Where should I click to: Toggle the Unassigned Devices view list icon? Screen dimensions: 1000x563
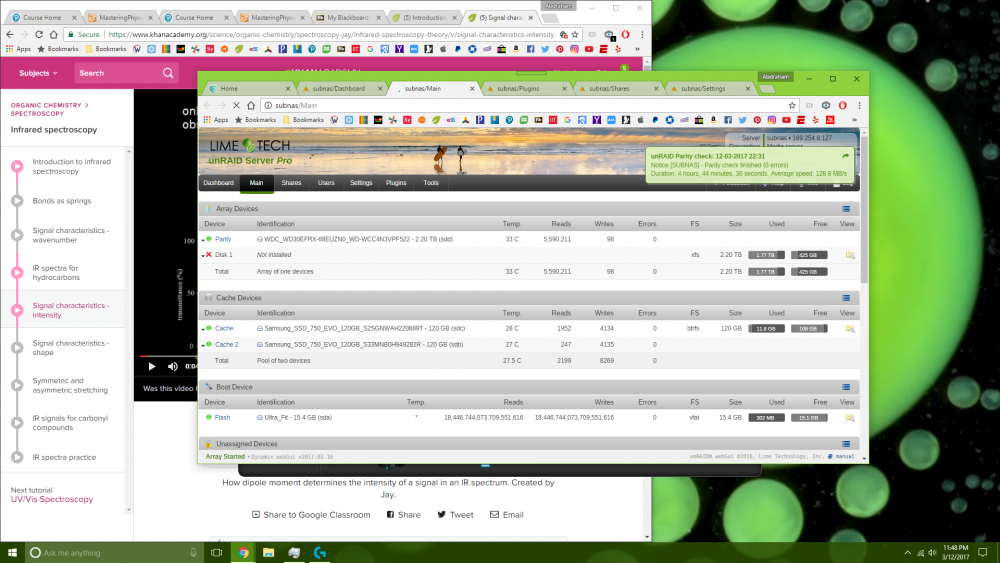pyautogui.click(x=846, y=444)
